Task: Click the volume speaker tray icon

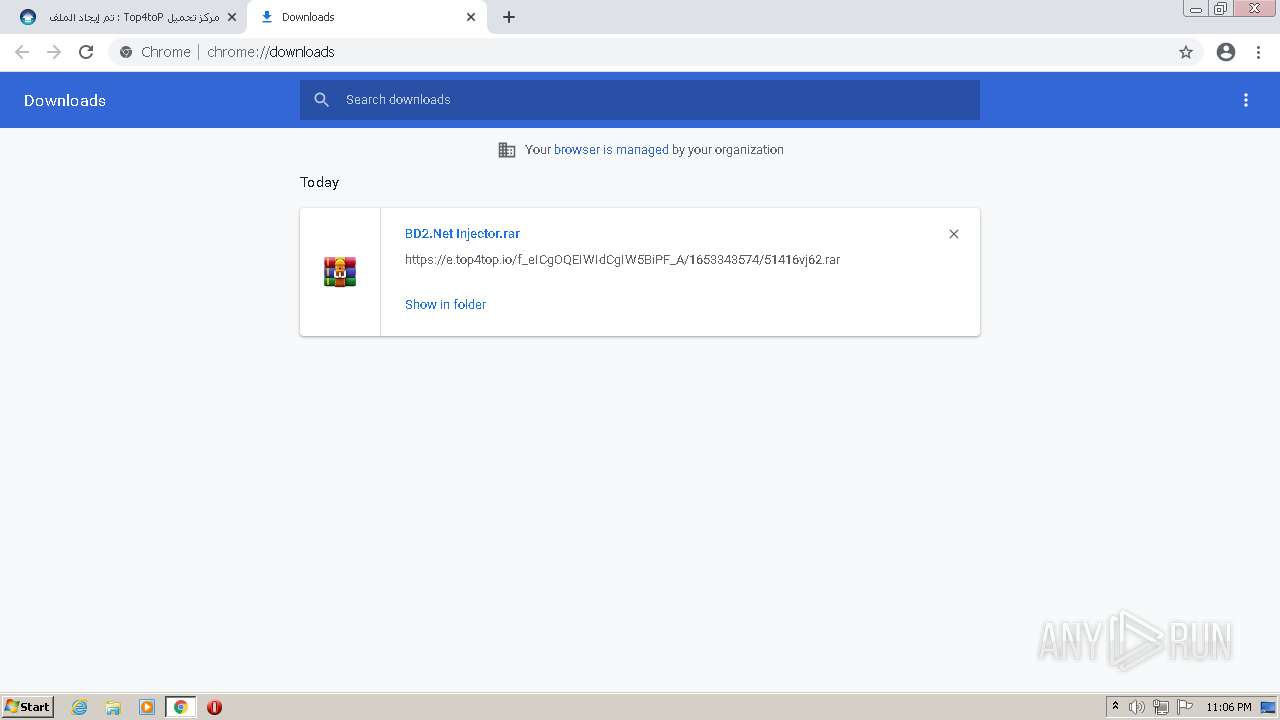Action: (1137, 707)
